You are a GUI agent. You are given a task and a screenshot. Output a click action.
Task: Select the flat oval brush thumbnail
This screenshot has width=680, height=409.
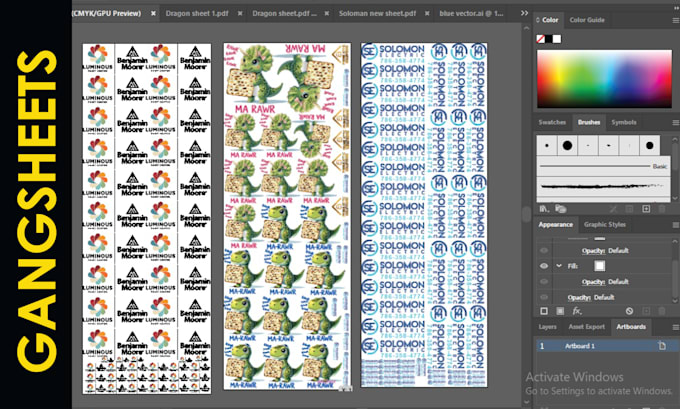(x=608, y=145)
